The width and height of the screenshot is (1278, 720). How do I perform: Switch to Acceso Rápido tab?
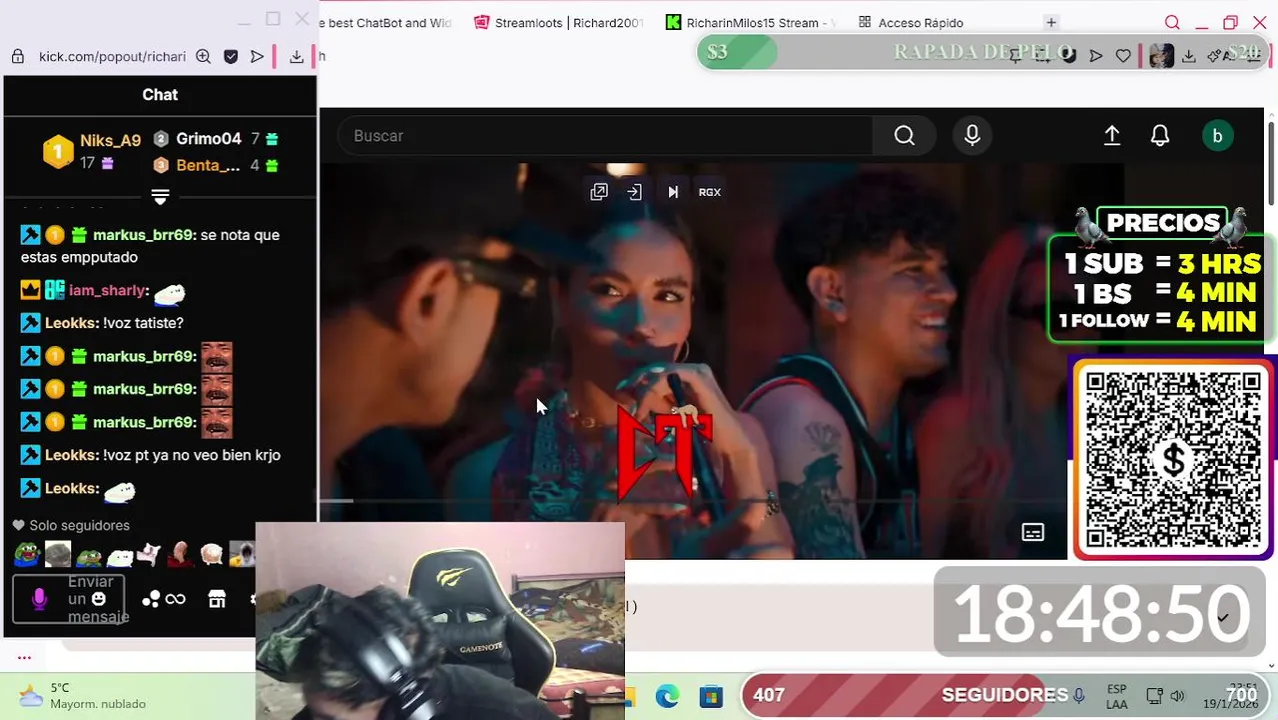point(912,22)
